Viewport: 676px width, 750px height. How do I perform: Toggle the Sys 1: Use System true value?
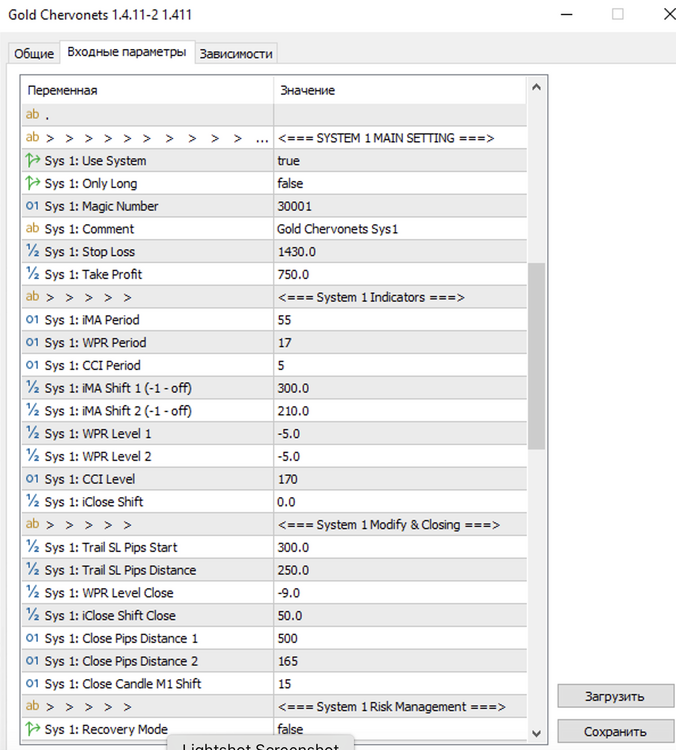(x=400, y=161)
